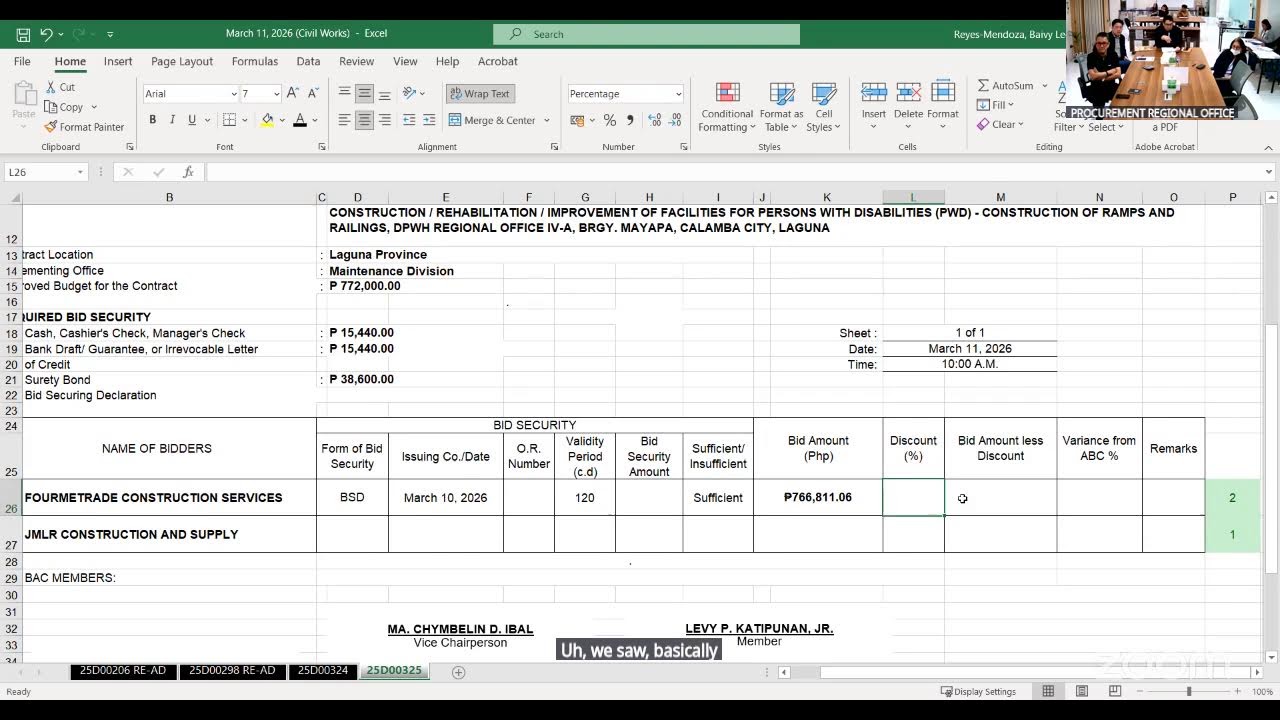Toggle Middle Align vertical alignment

365,93
